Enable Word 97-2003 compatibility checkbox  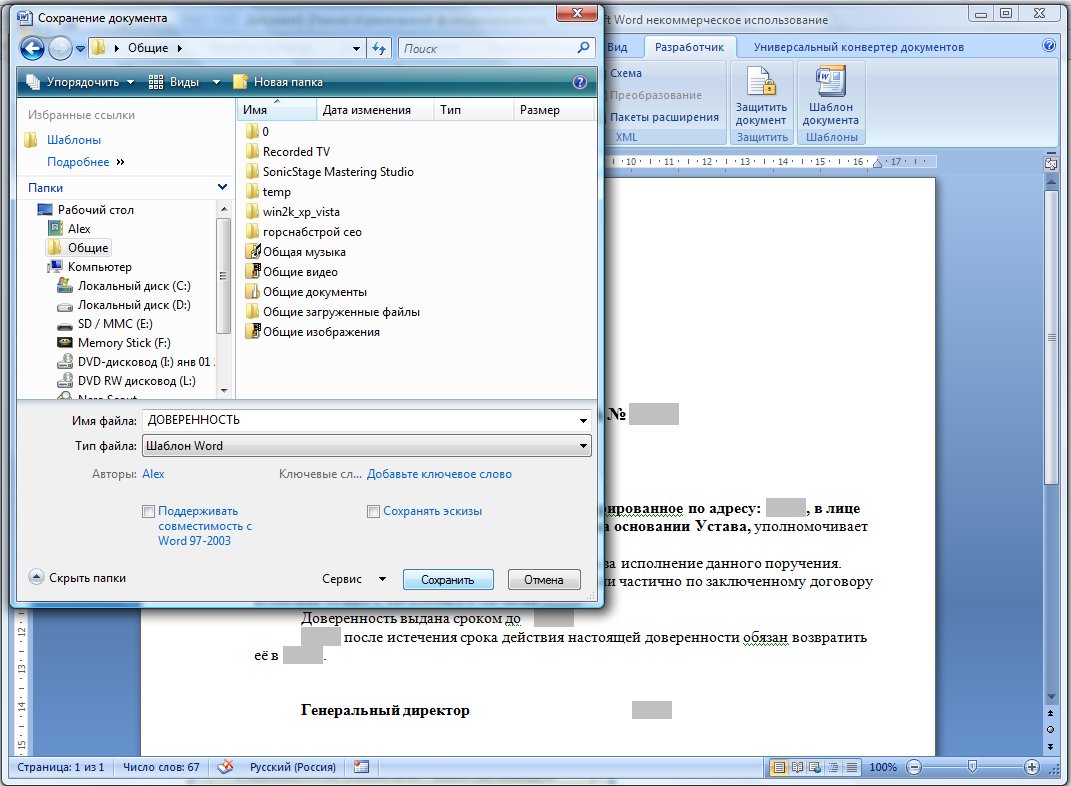[x=148, y=511]
